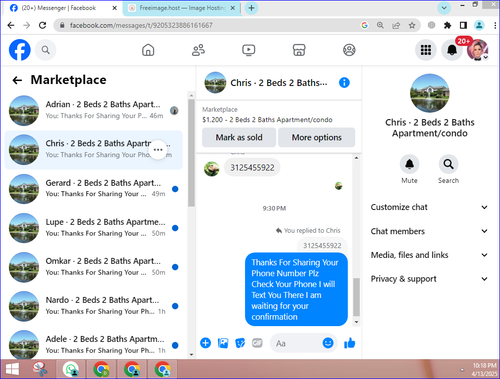Switch to the Messenger | Facebook tab

click(x=63, y=8)
